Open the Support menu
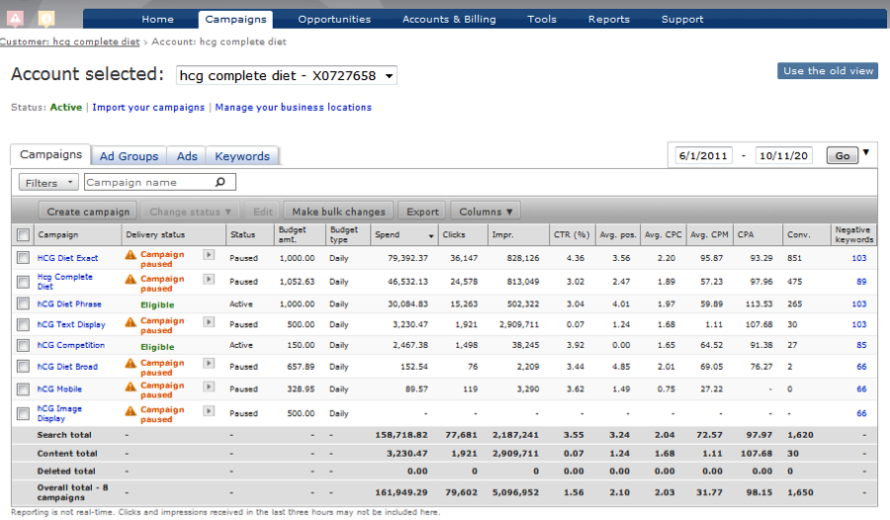 click(x=682, y=19)
